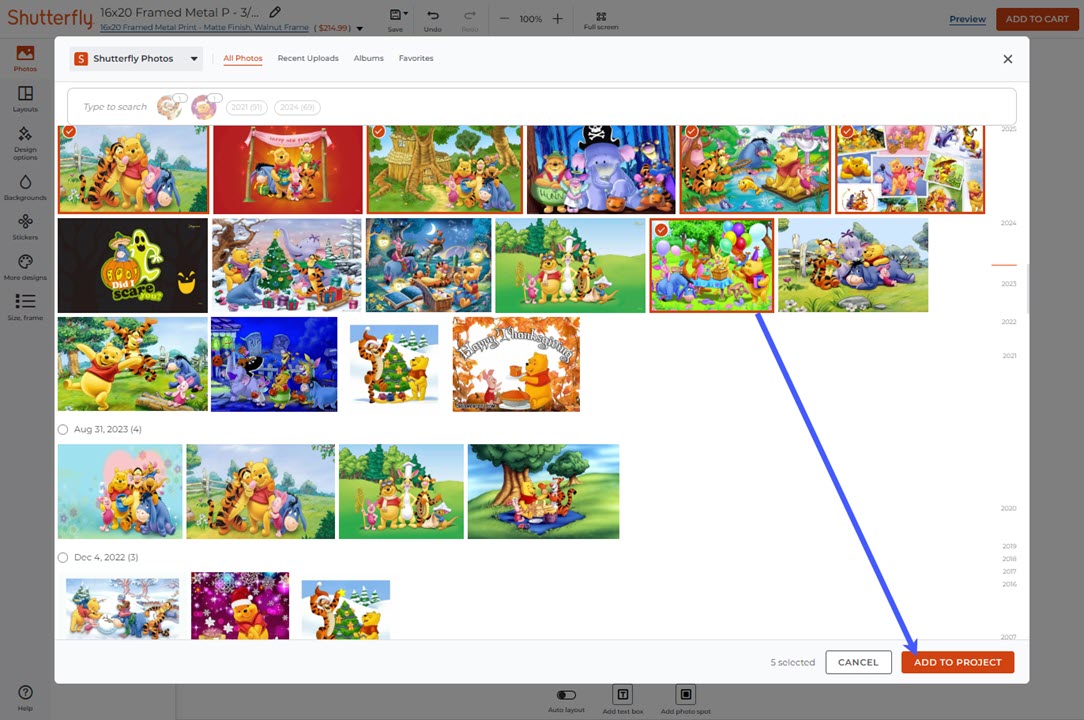Click the pencil icon to rename project
1084x720 pixels.
pos(275,12)
